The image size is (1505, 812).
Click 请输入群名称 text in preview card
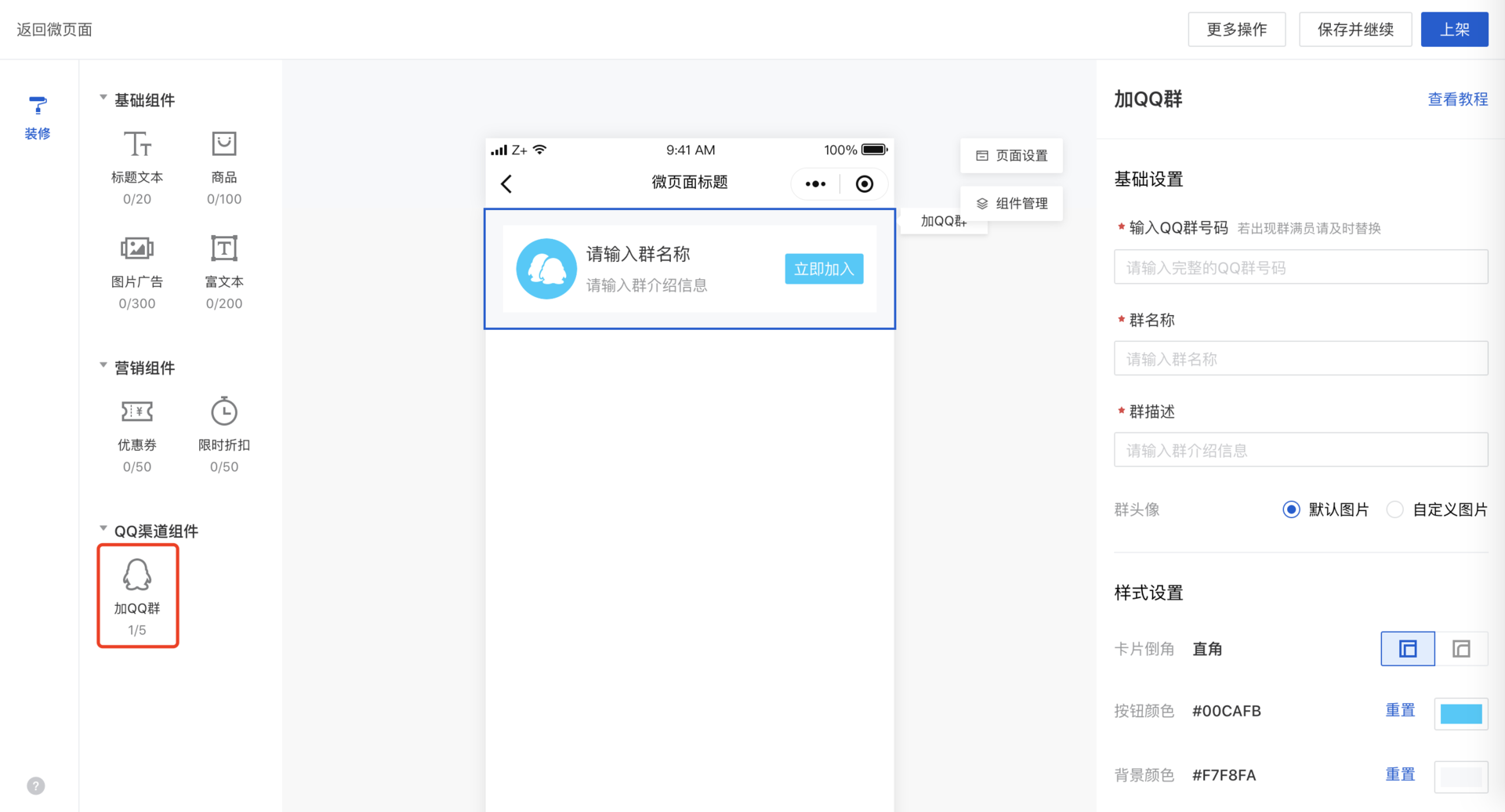click(x=638, y=254)
